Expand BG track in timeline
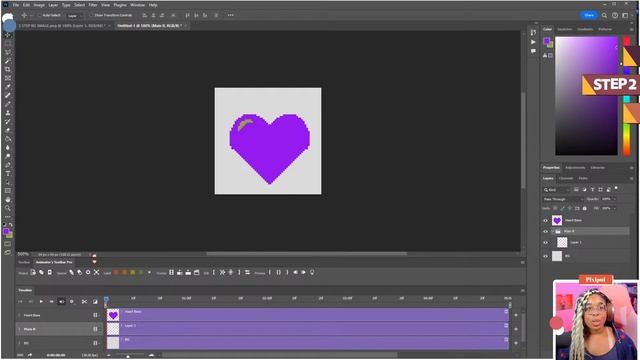This screenshot has height=360, width=640. coord(19,343)
